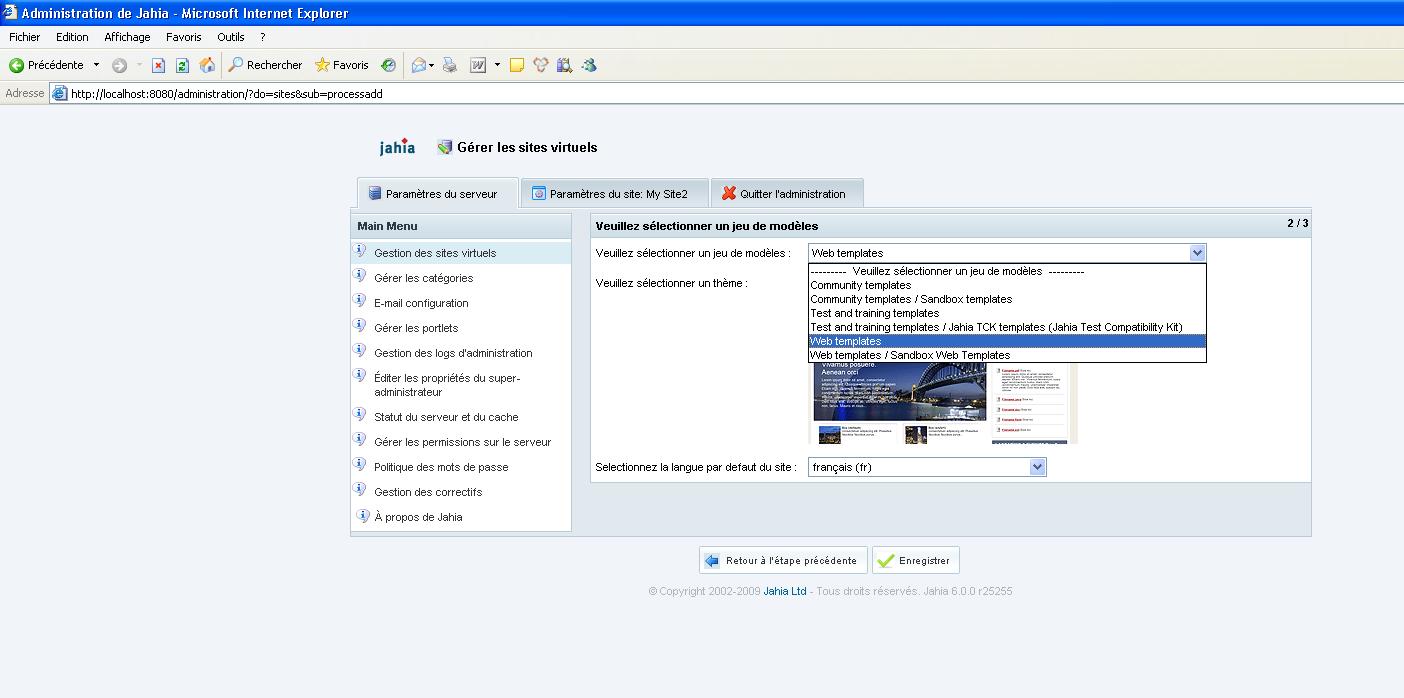Click info icon beside À propos de Jahia

coord(361,515)
